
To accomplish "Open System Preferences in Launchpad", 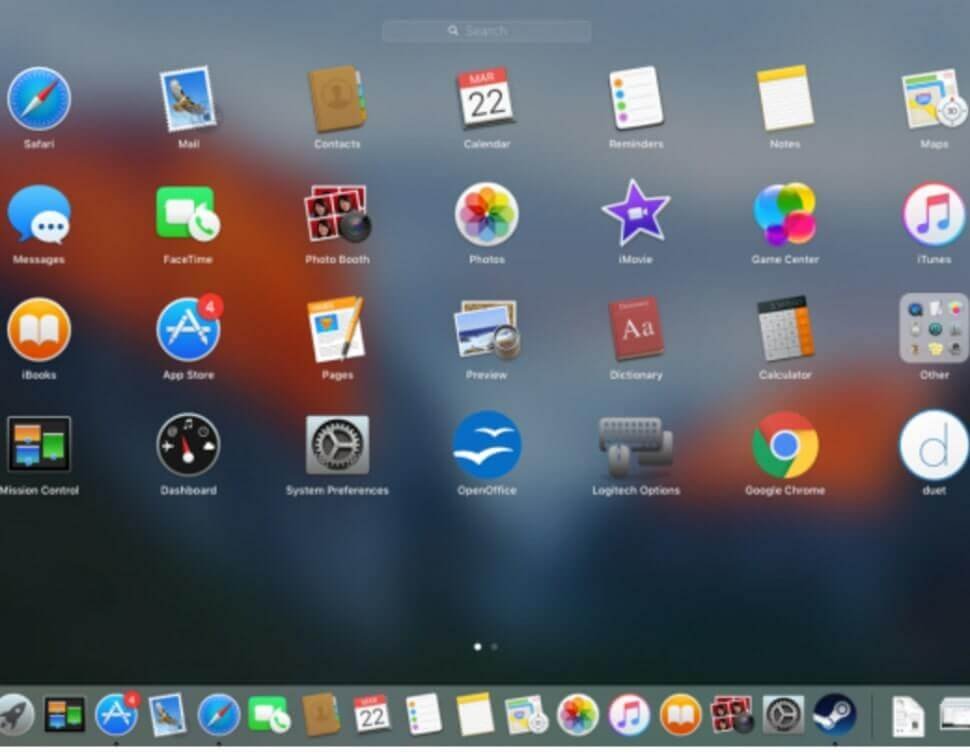I will (x=337, y=445).
